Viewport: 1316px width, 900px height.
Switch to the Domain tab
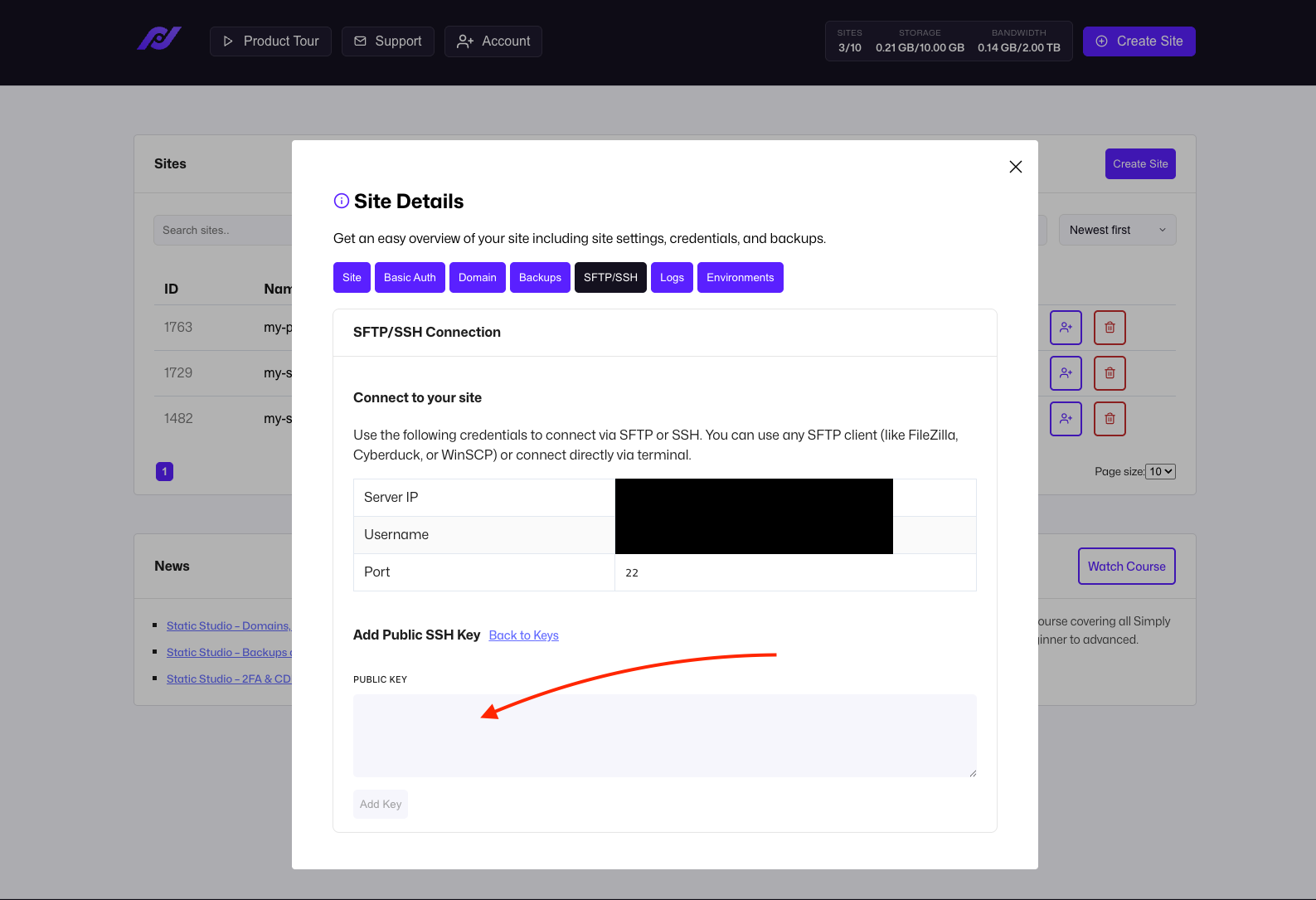click(478, 278)
